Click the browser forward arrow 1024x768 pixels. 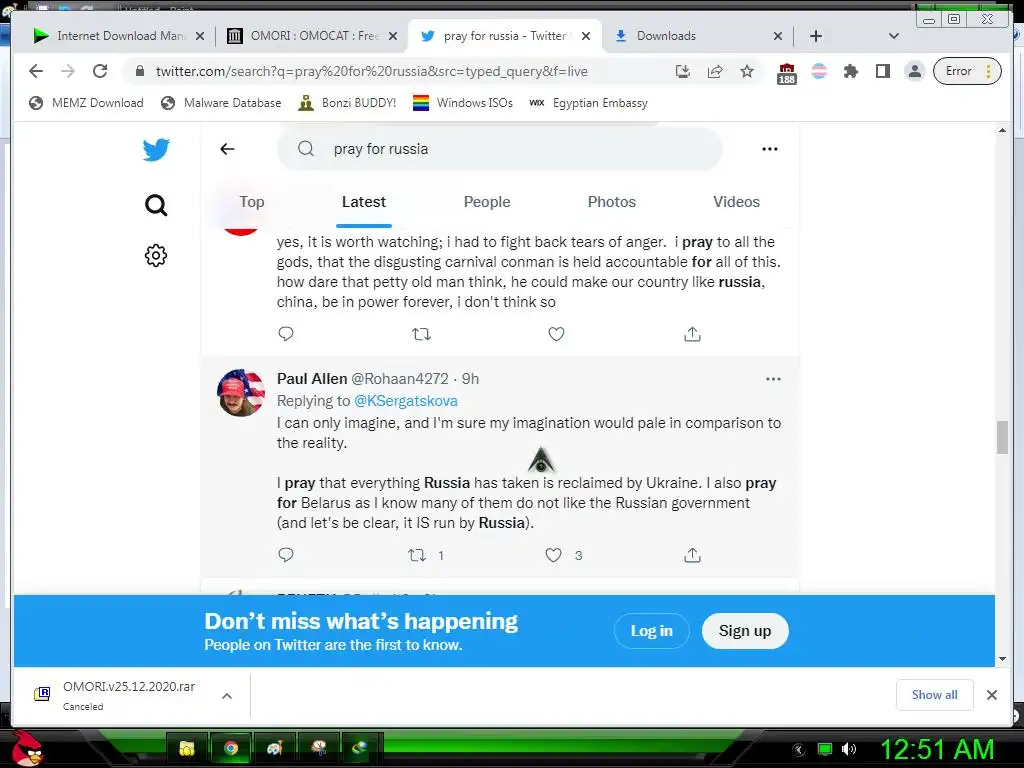click(68, 71)
